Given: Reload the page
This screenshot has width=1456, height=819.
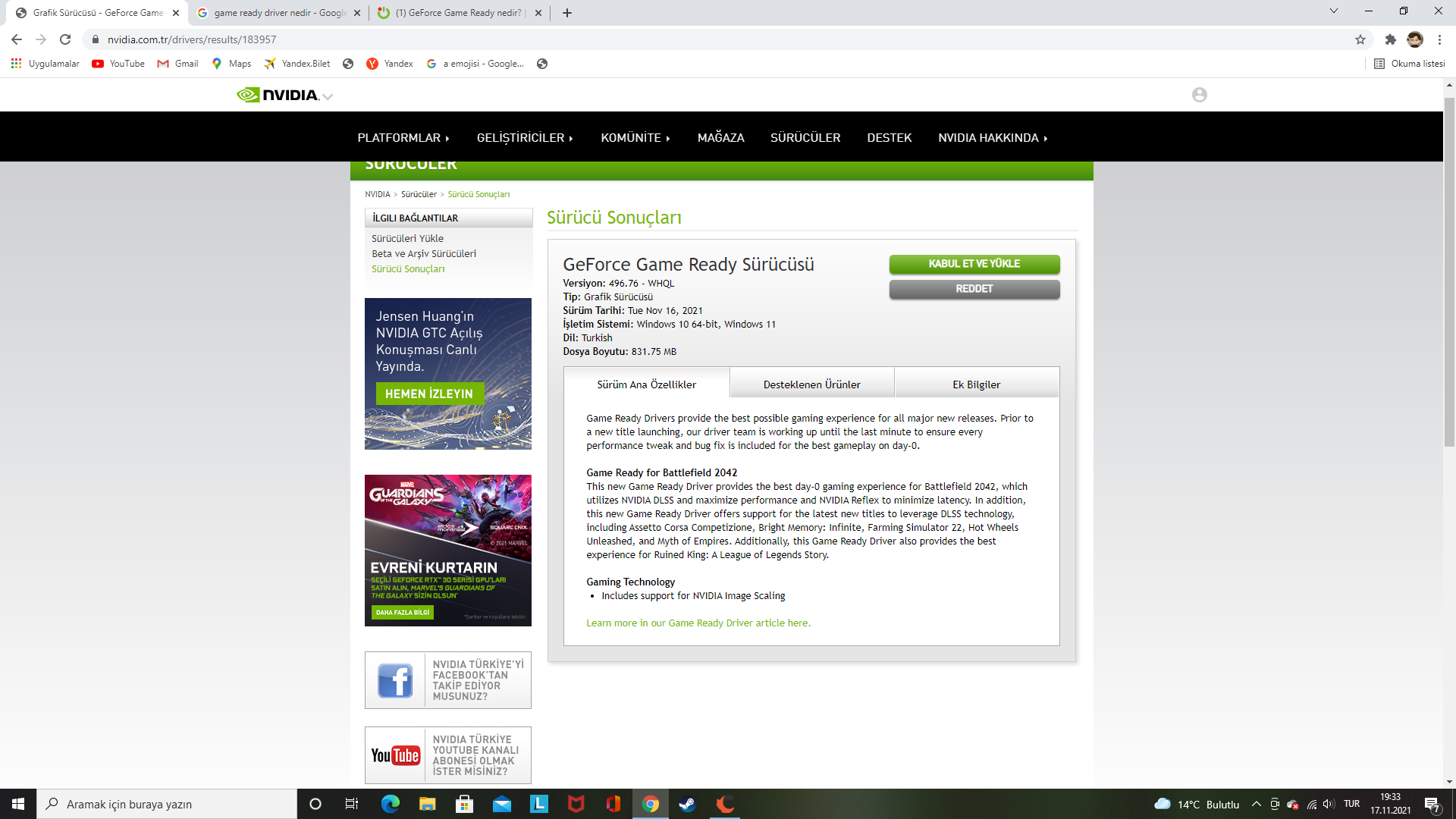Looking at the screenshot, I should [x=65, y=39].
